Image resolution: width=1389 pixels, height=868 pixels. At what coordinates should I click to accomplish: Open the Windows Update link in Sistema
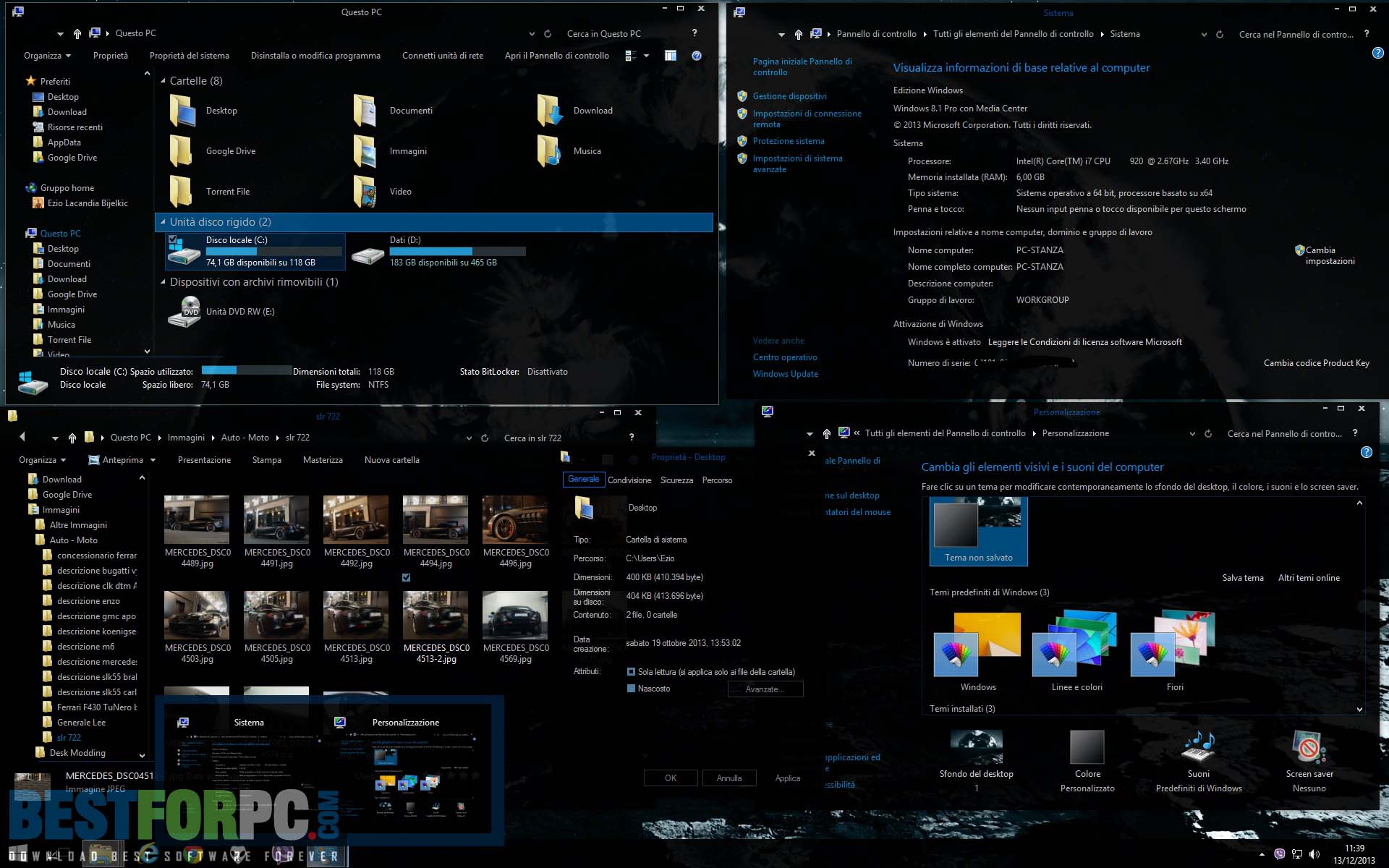pos(786,374)
